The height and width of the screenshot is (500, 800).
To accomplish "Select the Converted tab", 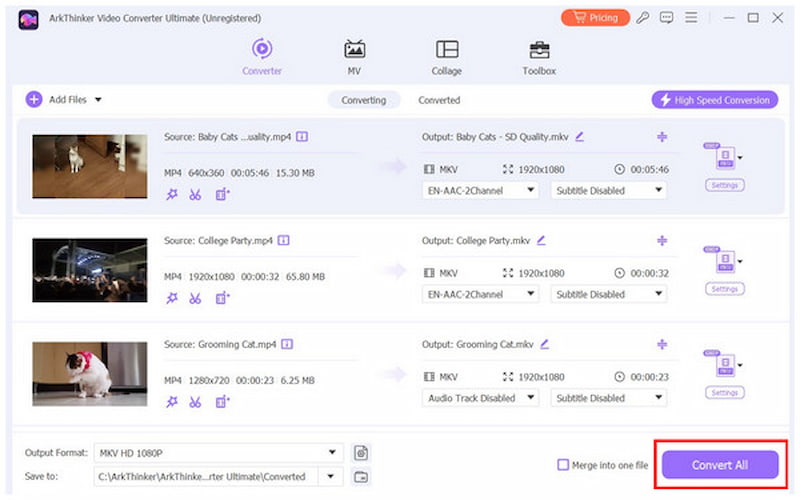I will click(x=439, y=100).
